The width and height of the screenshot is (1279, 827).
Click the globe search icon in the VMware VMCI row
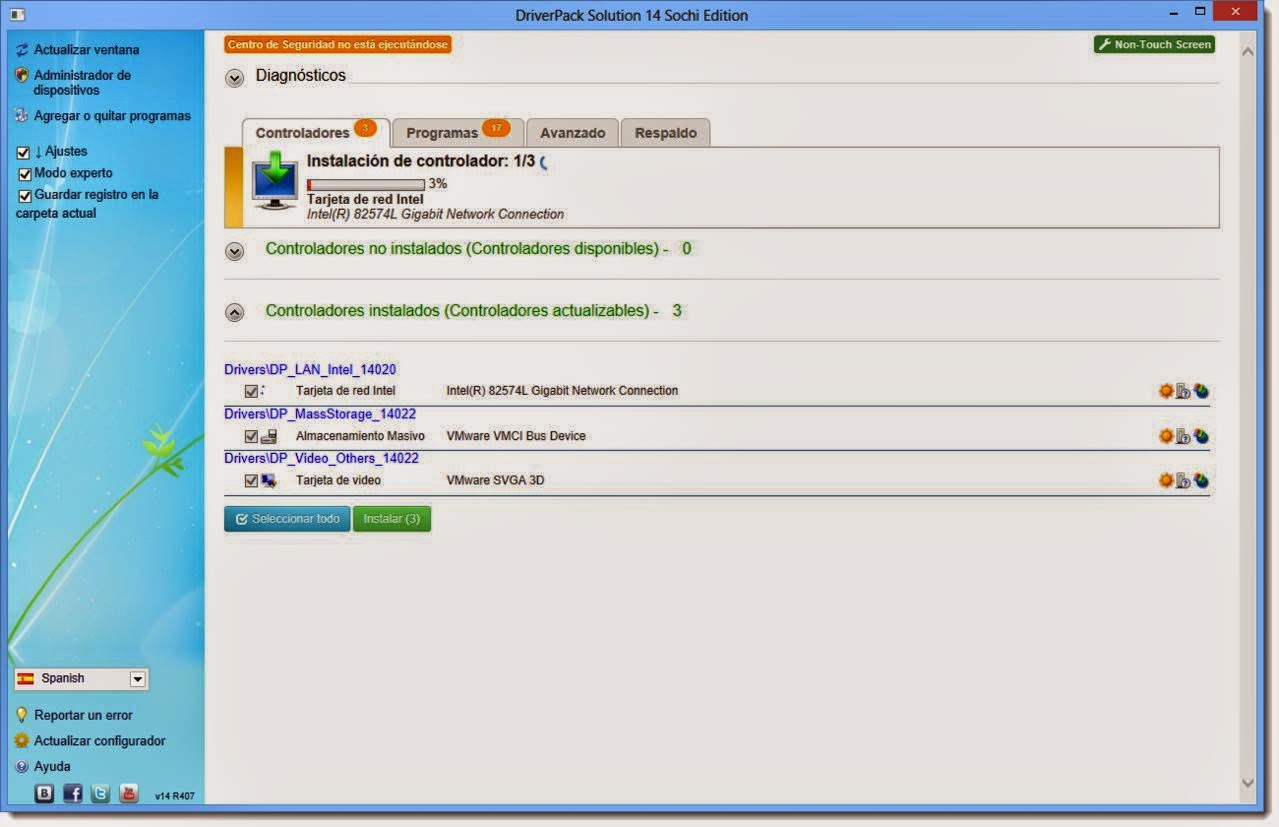click(x=1201, y=436)
